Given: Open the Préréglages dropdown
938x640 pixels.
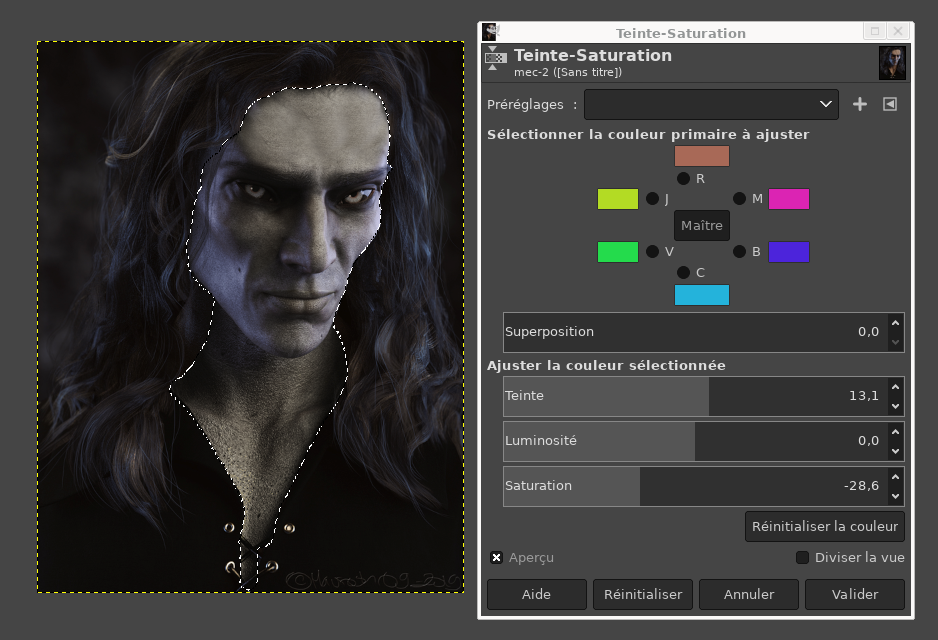Looking at the screenshot, I should click(711, 104).
